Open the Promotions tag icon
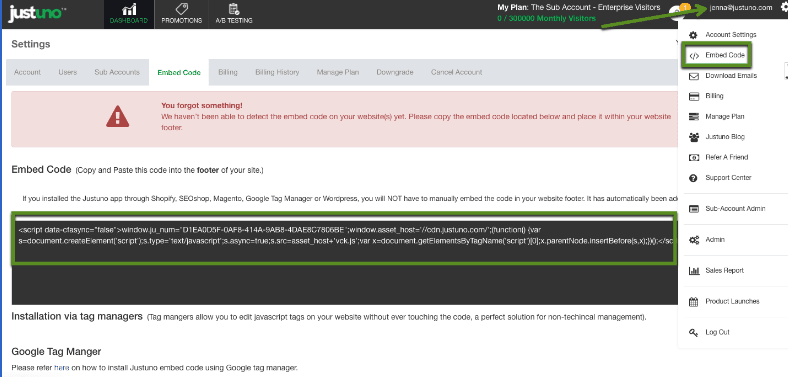 coord(181,9)
